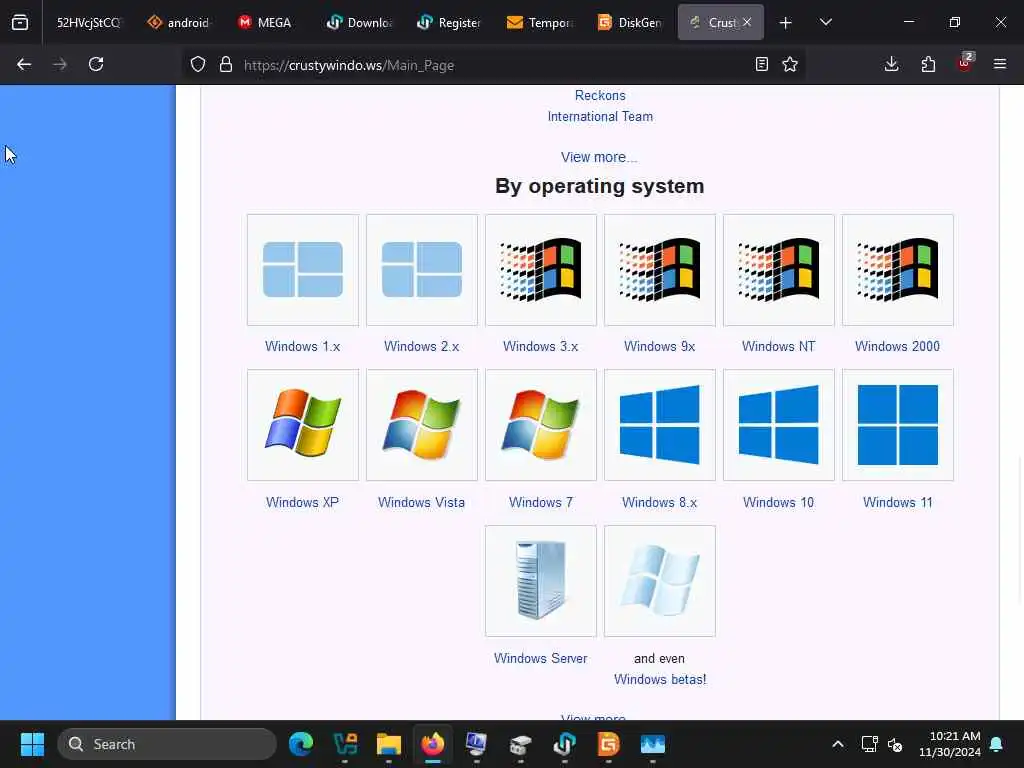Open the Windows 1.x text link
1024x768 pixels.
[302, 346]
